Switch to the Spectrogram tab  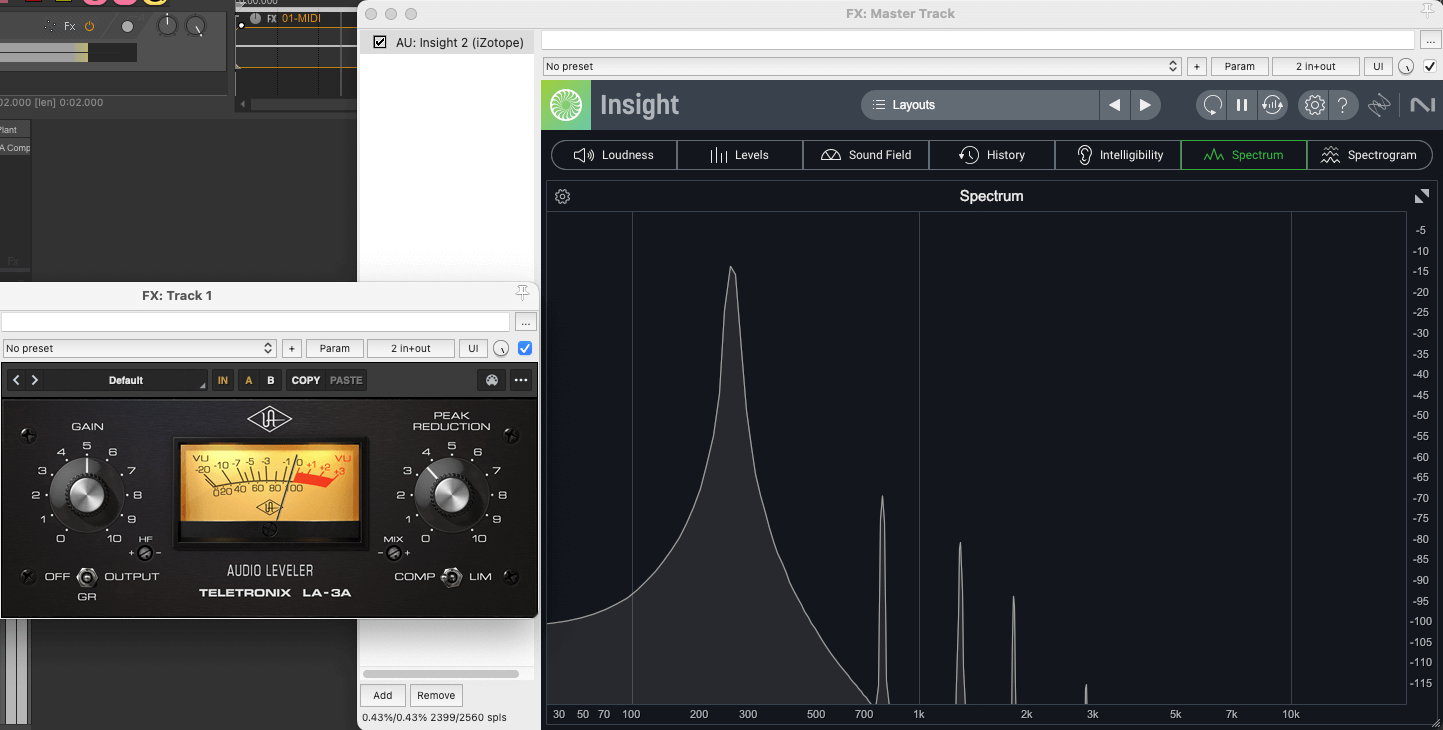tap(1369, 155)
